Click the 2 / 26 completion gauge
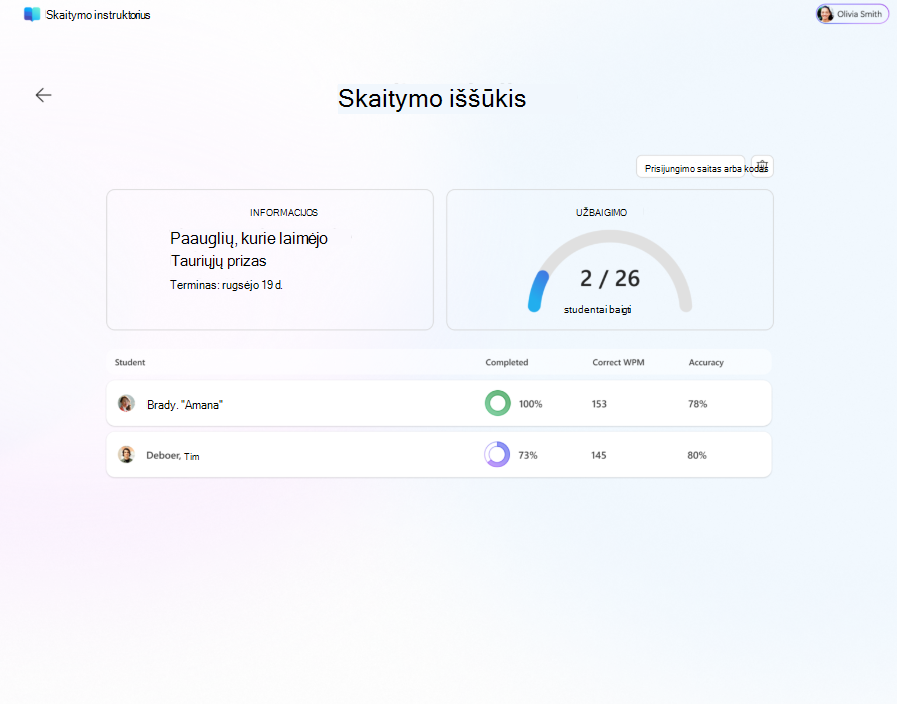Viewport: 897px width, 704px height. [x=610, y=272]
